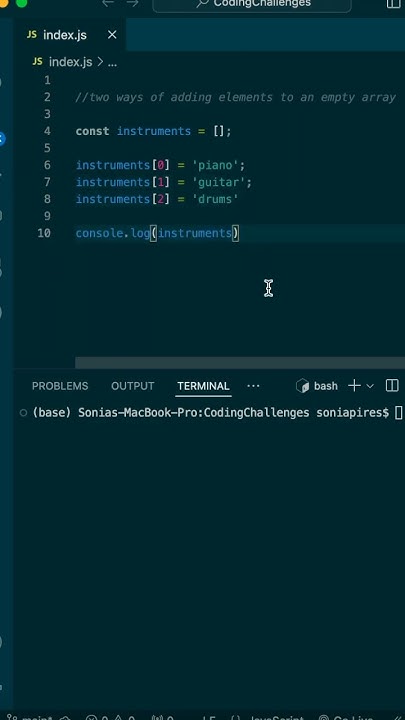Screen dimensions: 405x720
Task: Switch to the PROBLEMS panel tab
Action: pyautogui.click(x=60, y=386)
